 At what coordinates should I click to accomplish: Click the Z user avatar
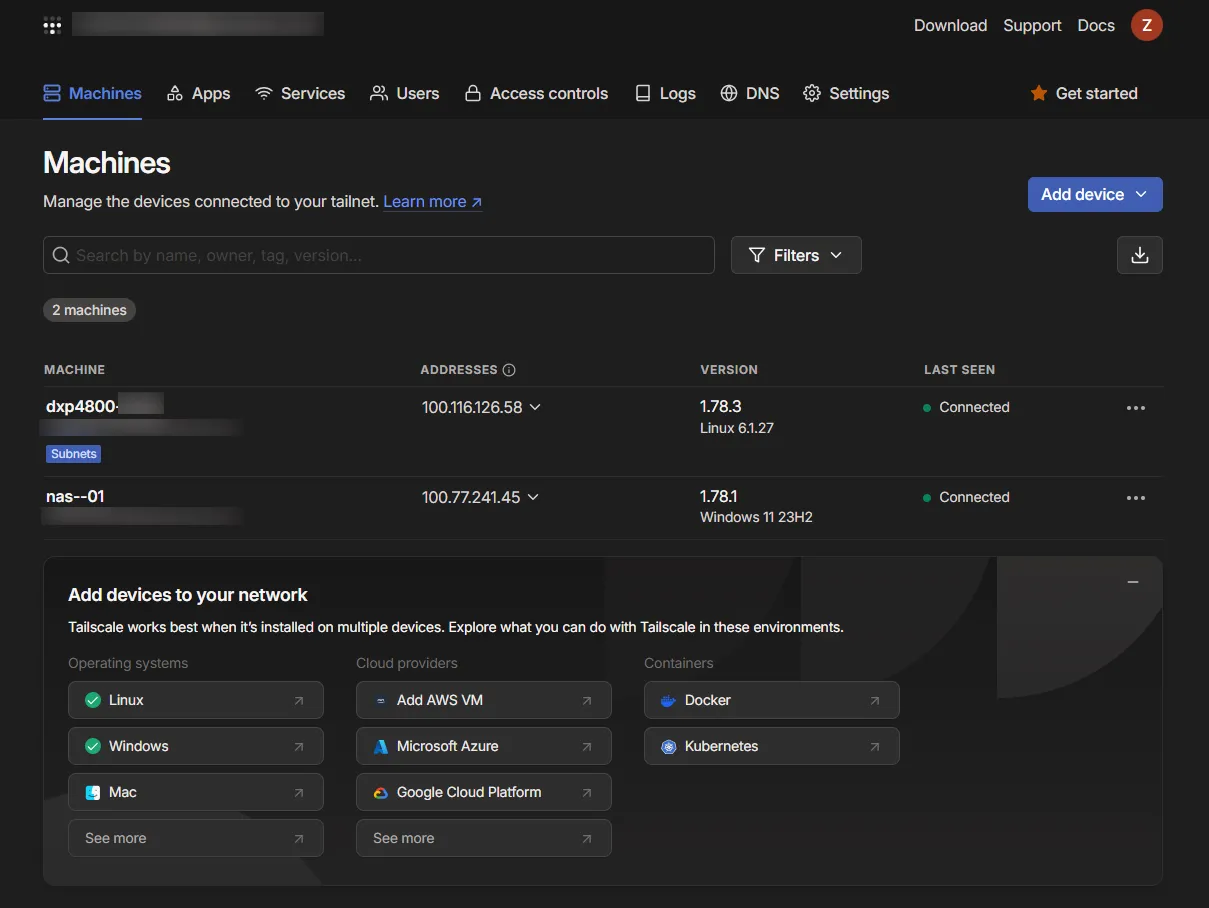coord(1146,26)
